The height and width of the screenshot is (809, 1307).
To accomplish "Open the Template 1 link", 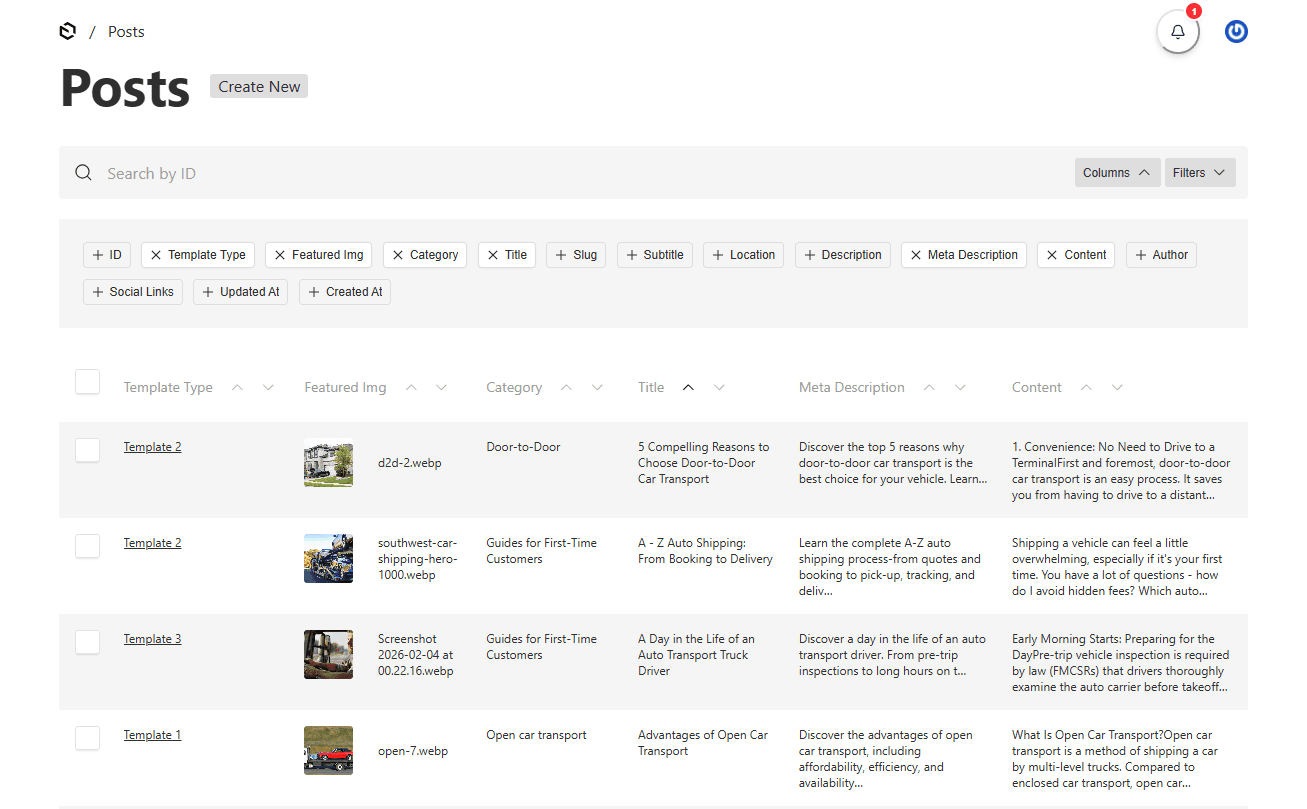I will pos(153,735).
